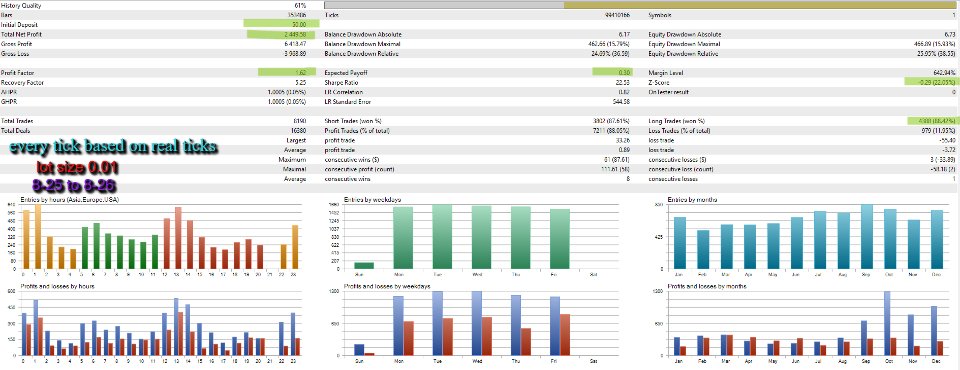
Task: Select the Long Trades (won %) label
Action: pos(677,121)
